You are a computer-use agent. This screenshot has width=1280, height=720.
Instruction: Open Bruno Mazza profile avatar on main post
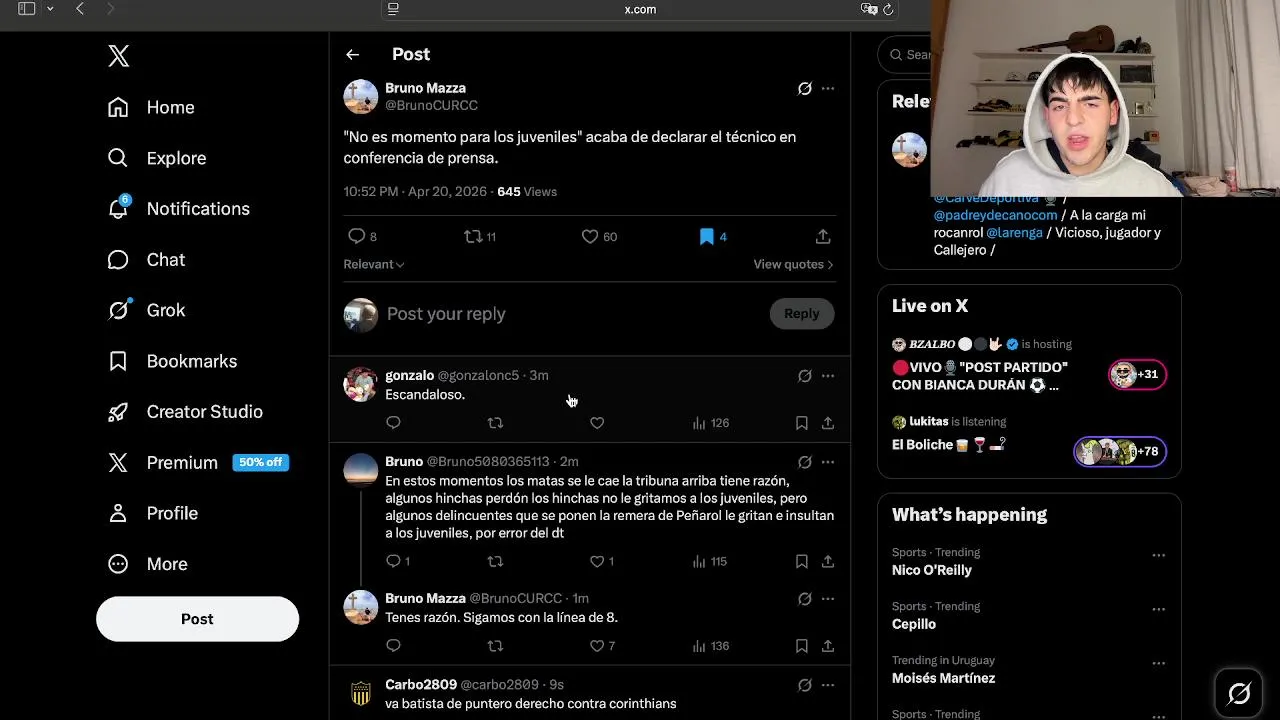click(360, 96)
